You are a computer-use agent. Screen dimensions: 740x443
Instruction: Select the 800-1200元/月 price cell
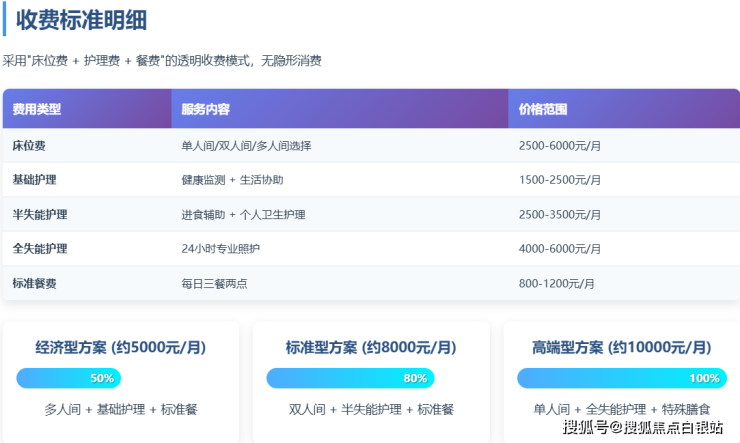coord(556,283)
